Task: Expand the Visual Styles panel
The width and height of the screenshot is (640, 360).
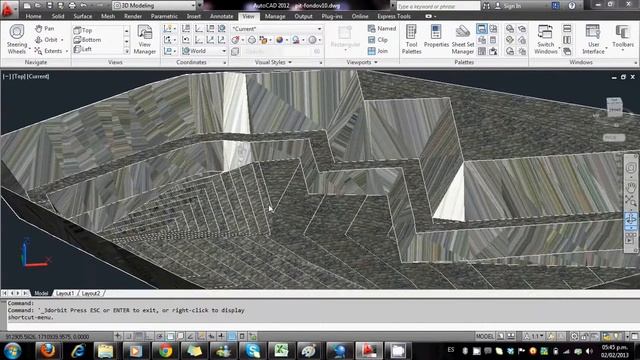Action: tap(273, 62)
